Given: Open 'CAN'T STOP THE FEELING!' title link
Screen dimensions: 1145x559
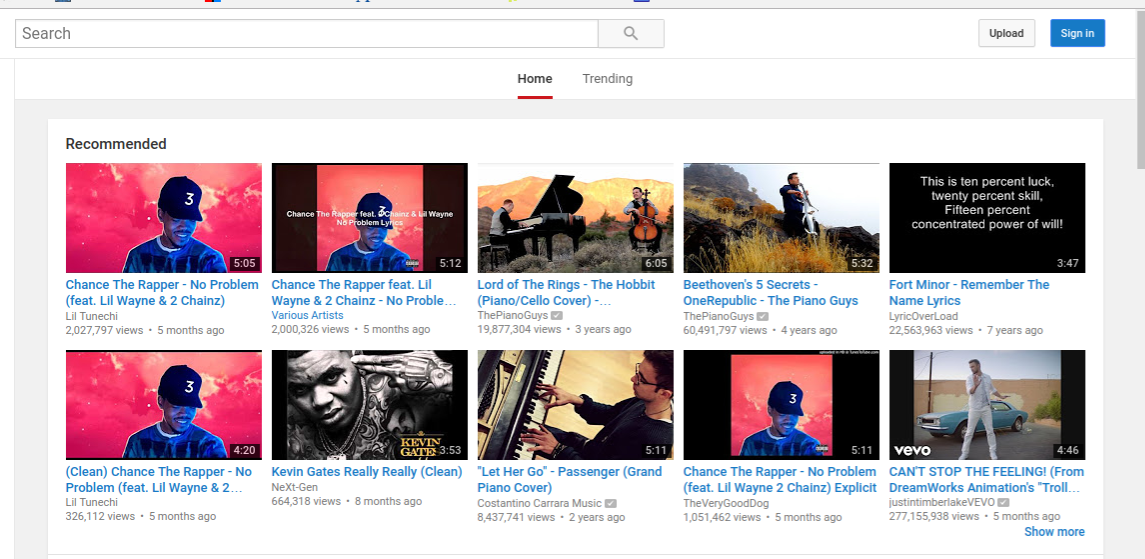Looking at the screenshot, I should (x=987, y=479).
